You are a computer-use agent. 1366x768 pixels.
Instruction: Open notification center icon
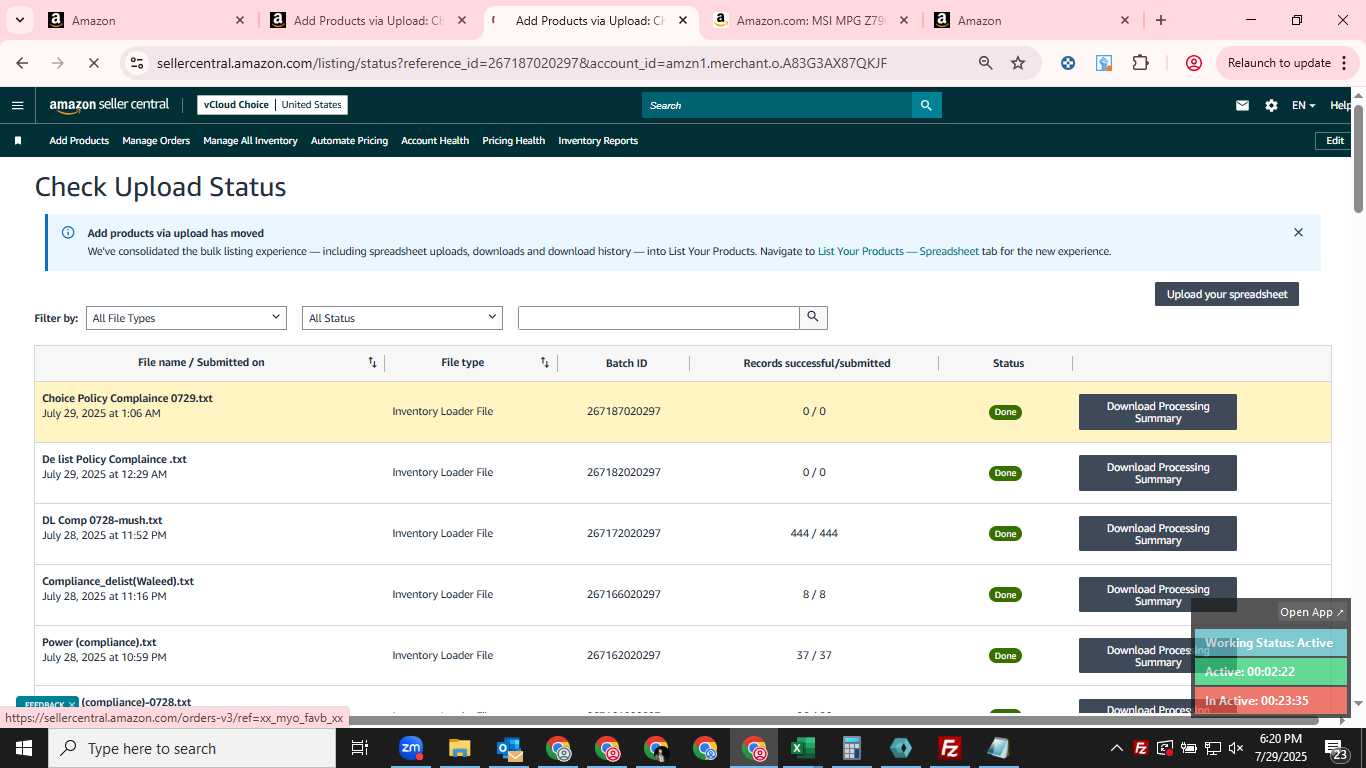tap(1335, 748)
